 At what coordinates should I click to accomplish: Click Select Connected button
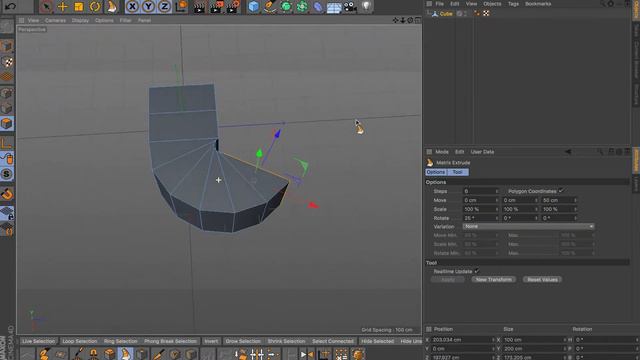point(333,341)
